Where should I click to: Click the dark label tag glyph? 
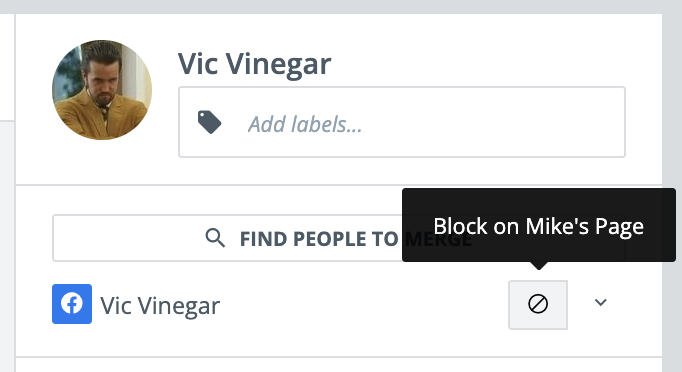tap(209, 123)
